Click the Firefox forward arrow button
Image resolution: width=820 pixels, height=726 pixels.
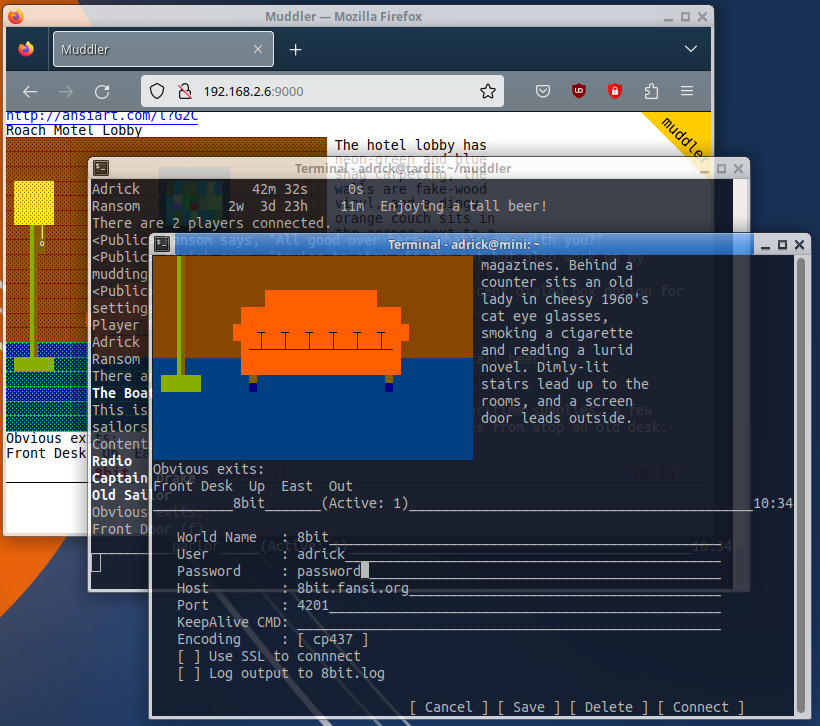coord(66,92)
